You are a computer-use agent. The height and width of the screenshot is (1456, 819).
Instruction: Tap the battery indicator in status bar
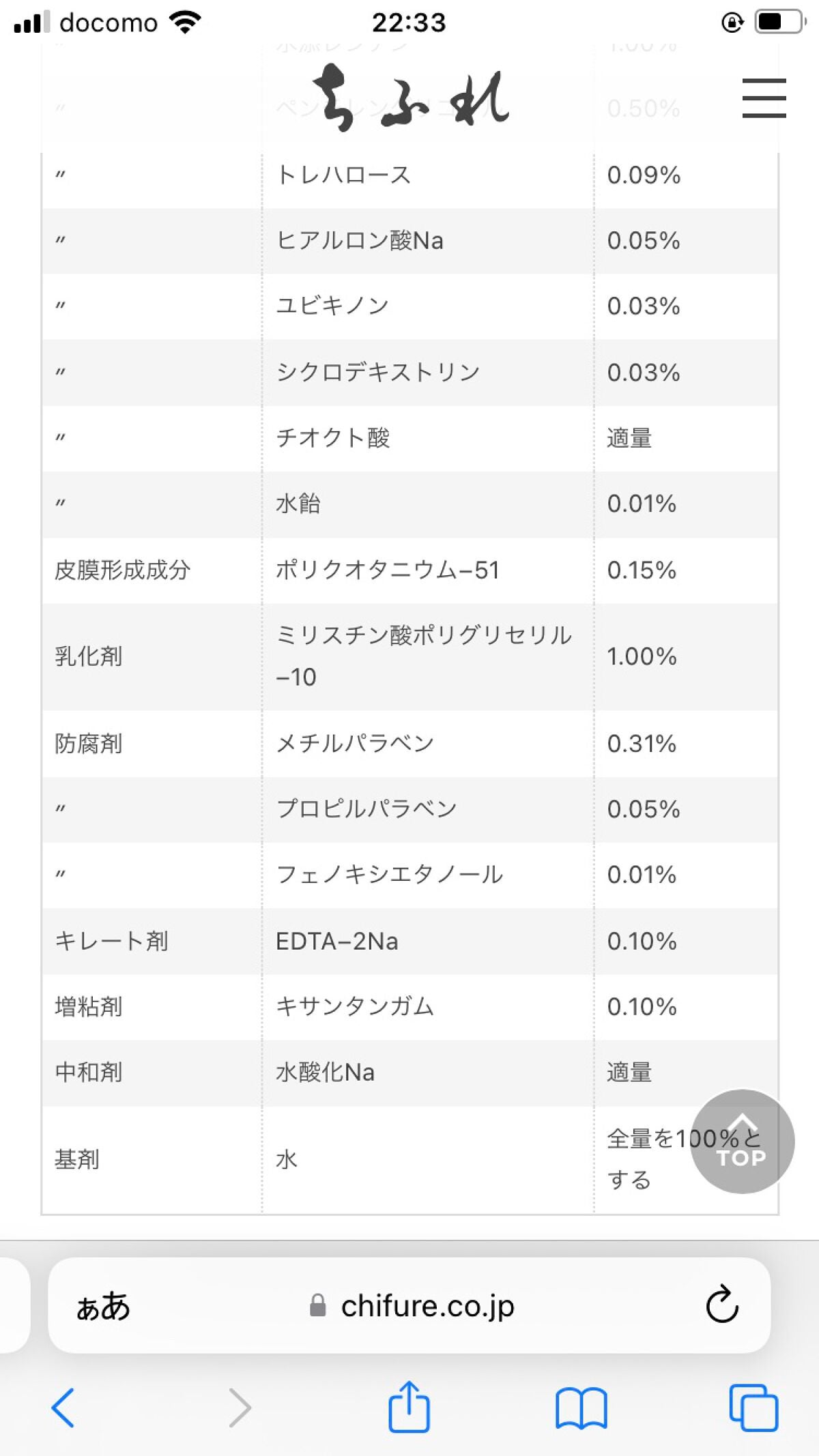coord(778,22)
